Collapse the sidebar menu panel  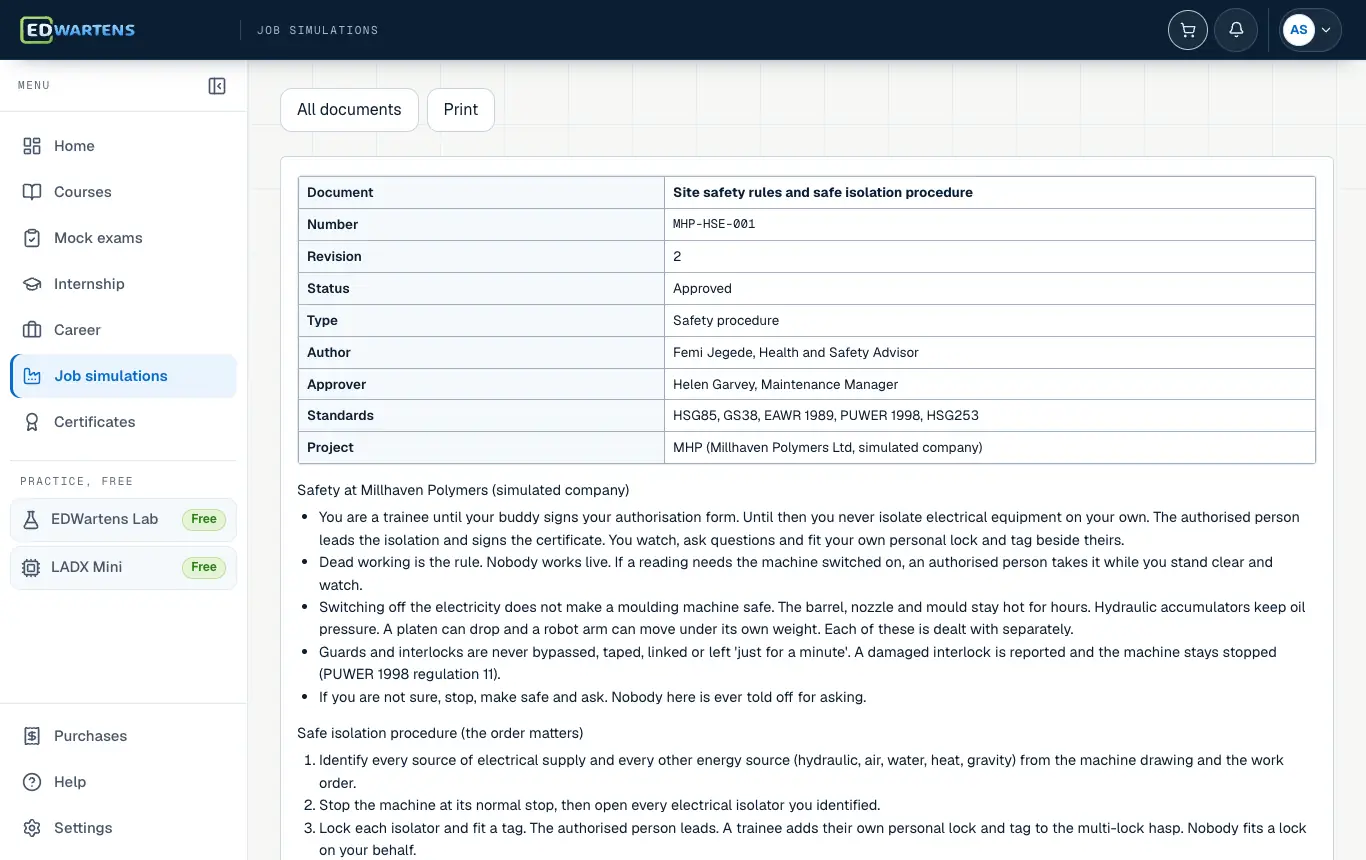tap(217, 86)
